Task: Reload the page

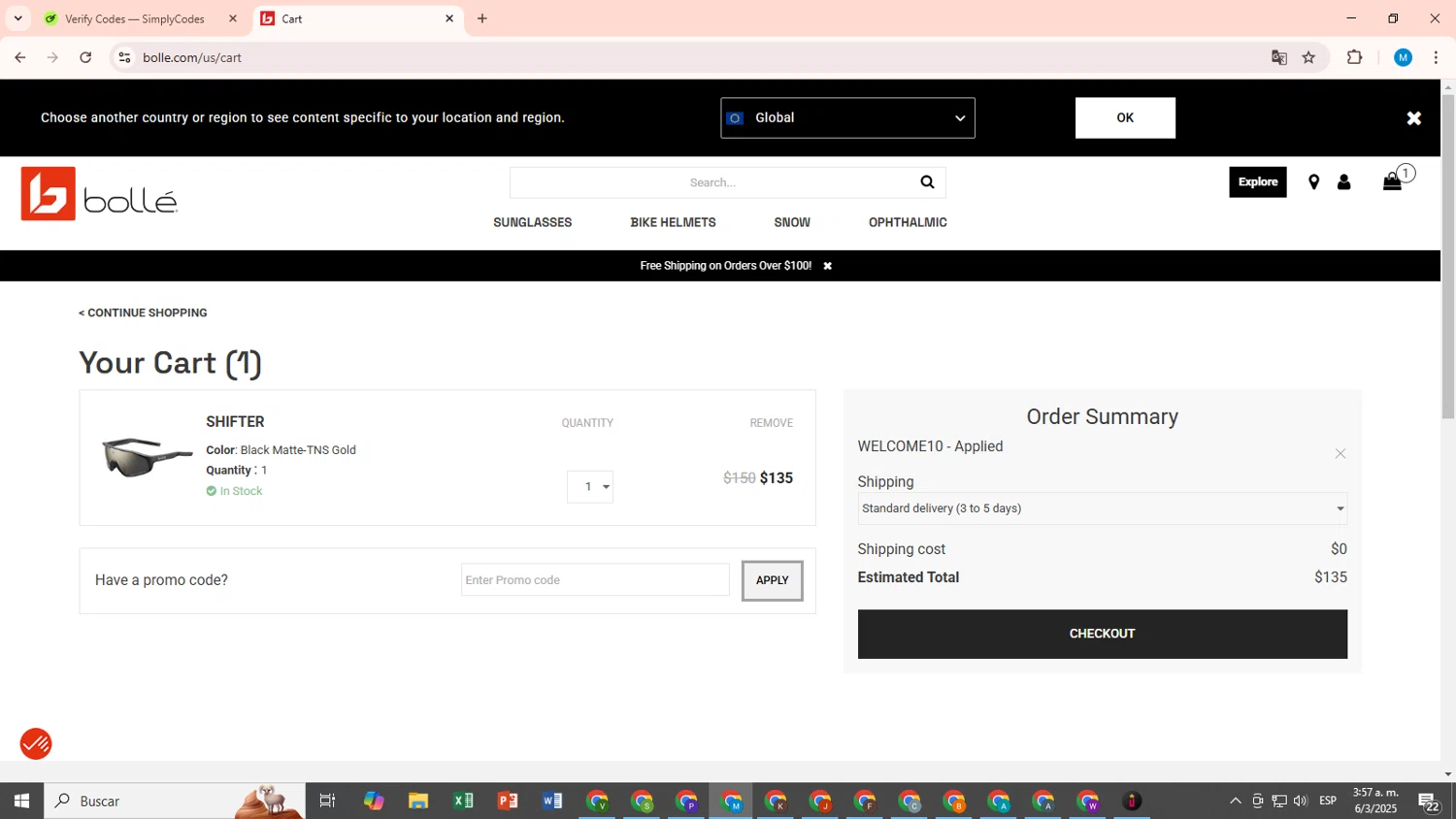Action: pyautogui.click(x=85, y=57)
